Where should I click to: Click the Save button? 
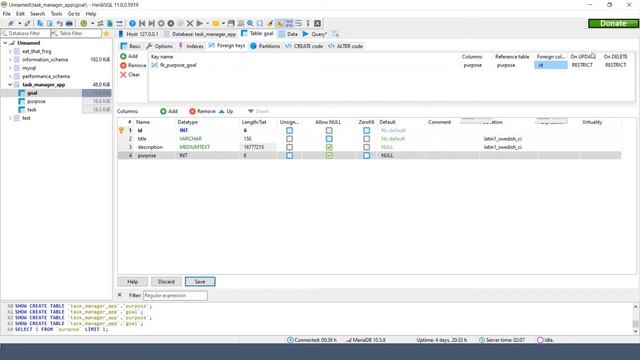tap(200, 282)
